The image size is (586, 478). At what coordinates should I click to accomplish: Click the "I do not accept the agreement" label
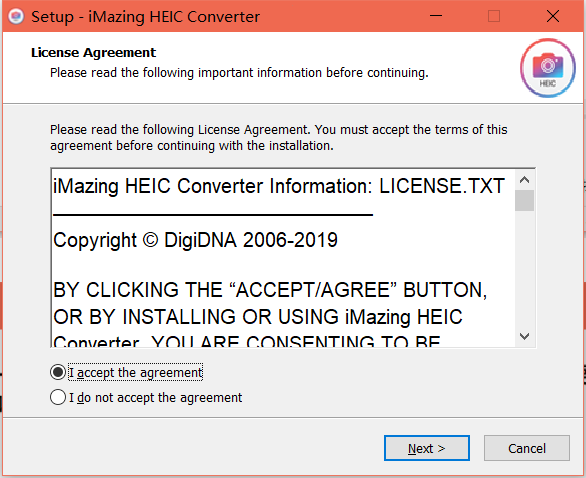coord(155,398)
